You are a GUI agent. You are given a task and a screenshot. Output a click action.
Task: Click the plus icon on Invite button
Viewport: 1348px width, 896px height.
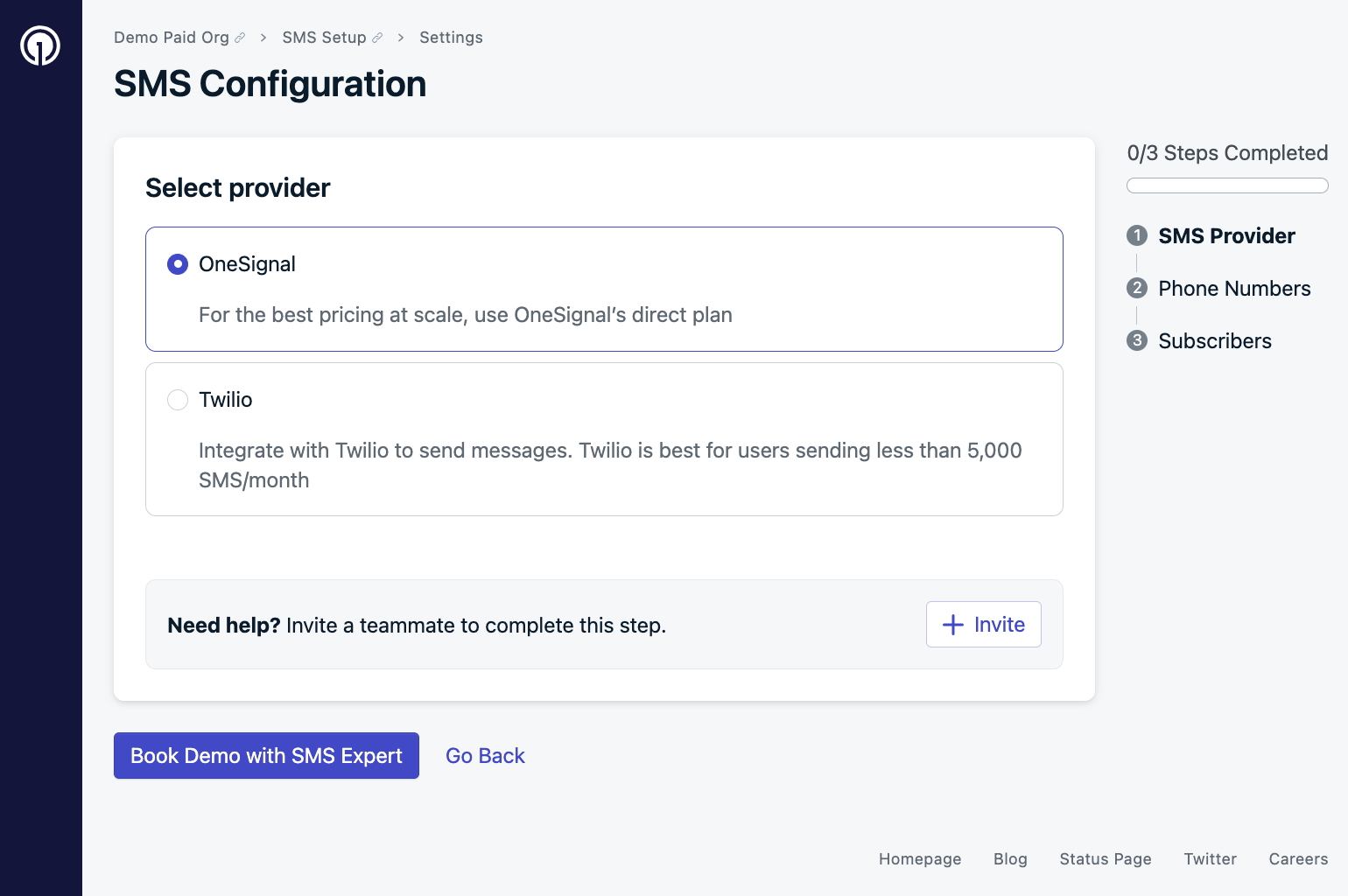click(x=952, y=625)
